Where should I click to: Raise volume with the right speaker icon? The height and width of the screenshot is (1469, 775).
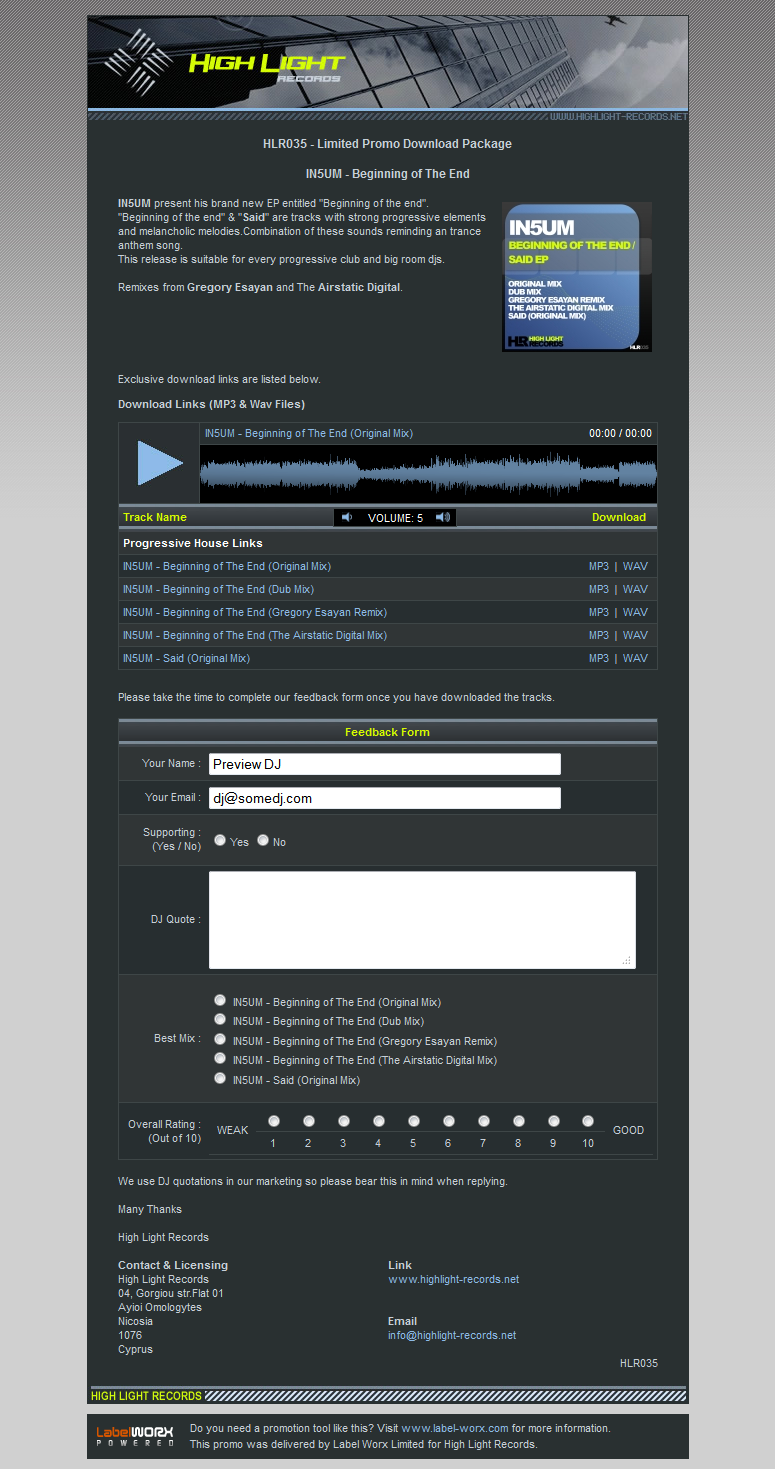click(x=442, y=517)
